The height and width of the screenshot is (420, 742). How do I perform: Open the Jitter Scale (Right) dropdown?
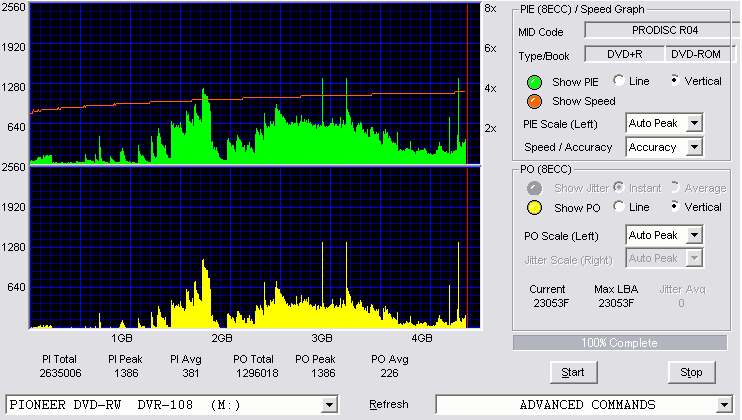click(694, 258)
